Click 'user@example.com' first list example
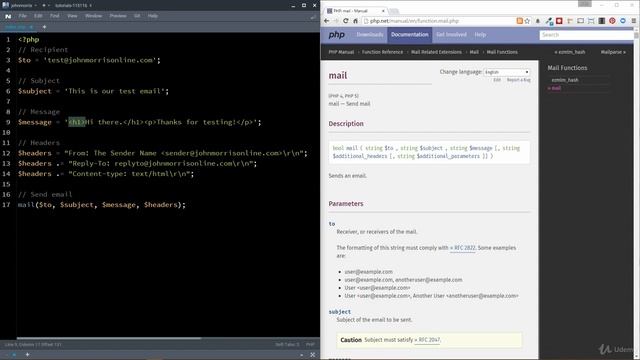 pos(369,272)
